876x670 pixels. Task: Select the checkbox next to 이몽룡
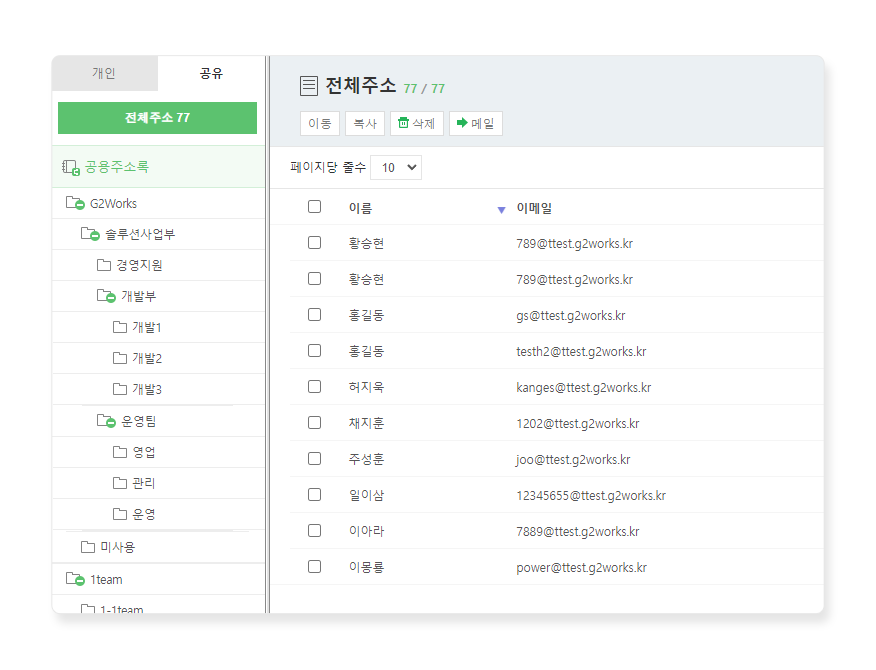pos(315,567)
